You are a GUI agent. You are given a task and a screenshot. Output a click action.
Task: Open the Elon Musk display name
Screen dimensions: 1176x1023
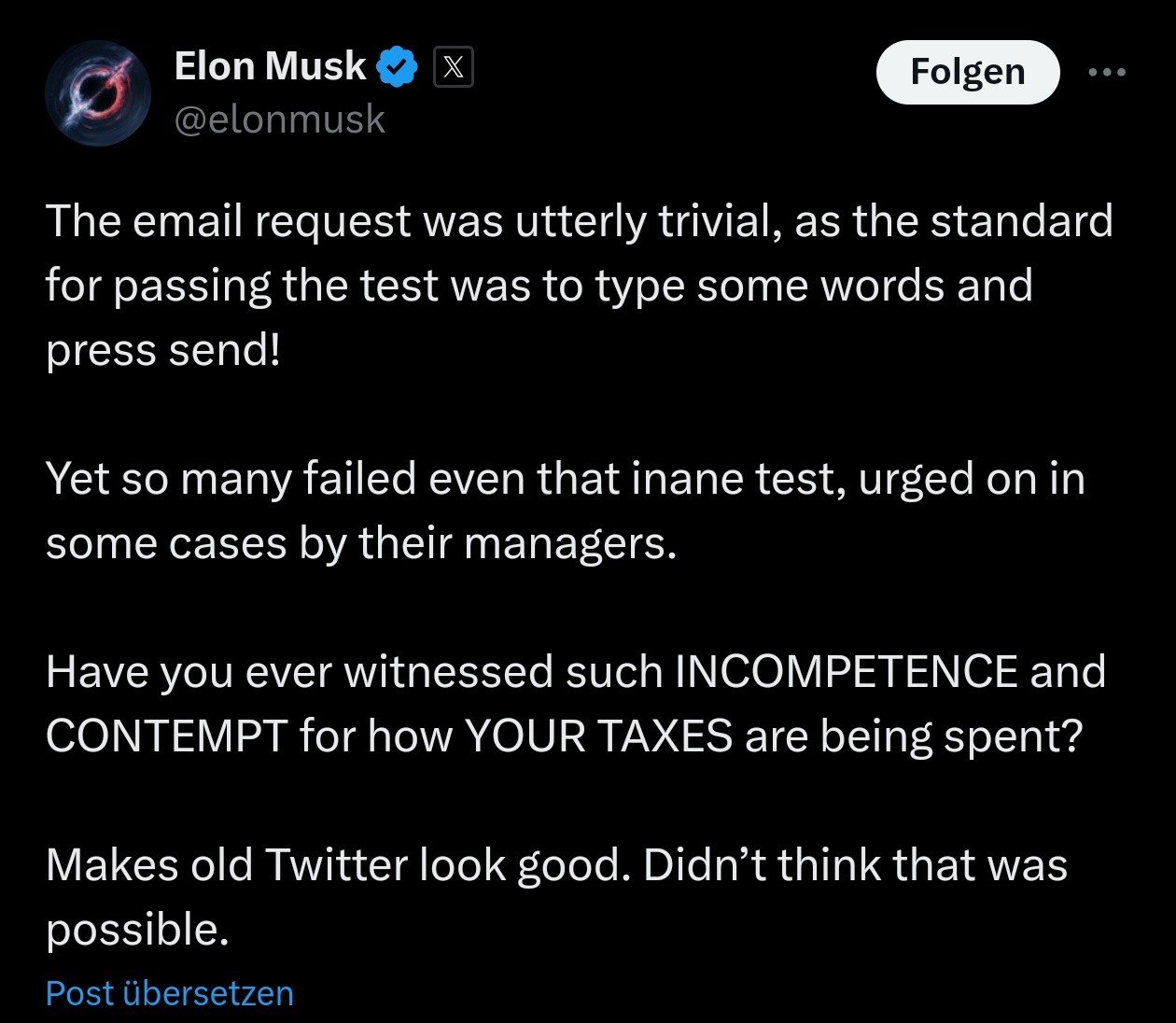(270, 66)
